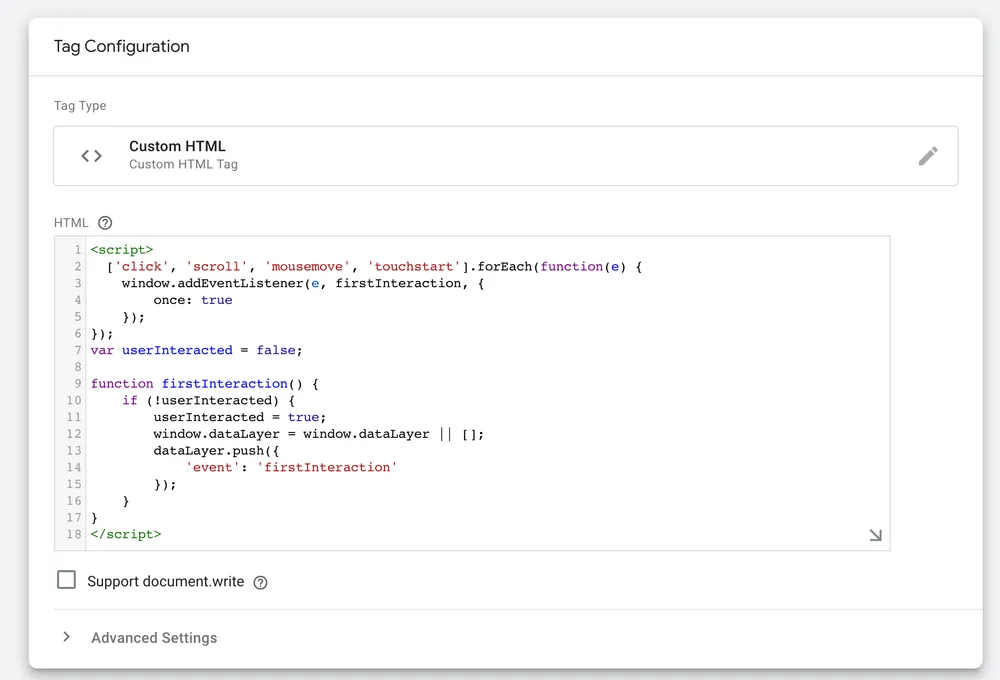Enable the Support document.write checkbox

pyautogui.click(x=67, y=580)
